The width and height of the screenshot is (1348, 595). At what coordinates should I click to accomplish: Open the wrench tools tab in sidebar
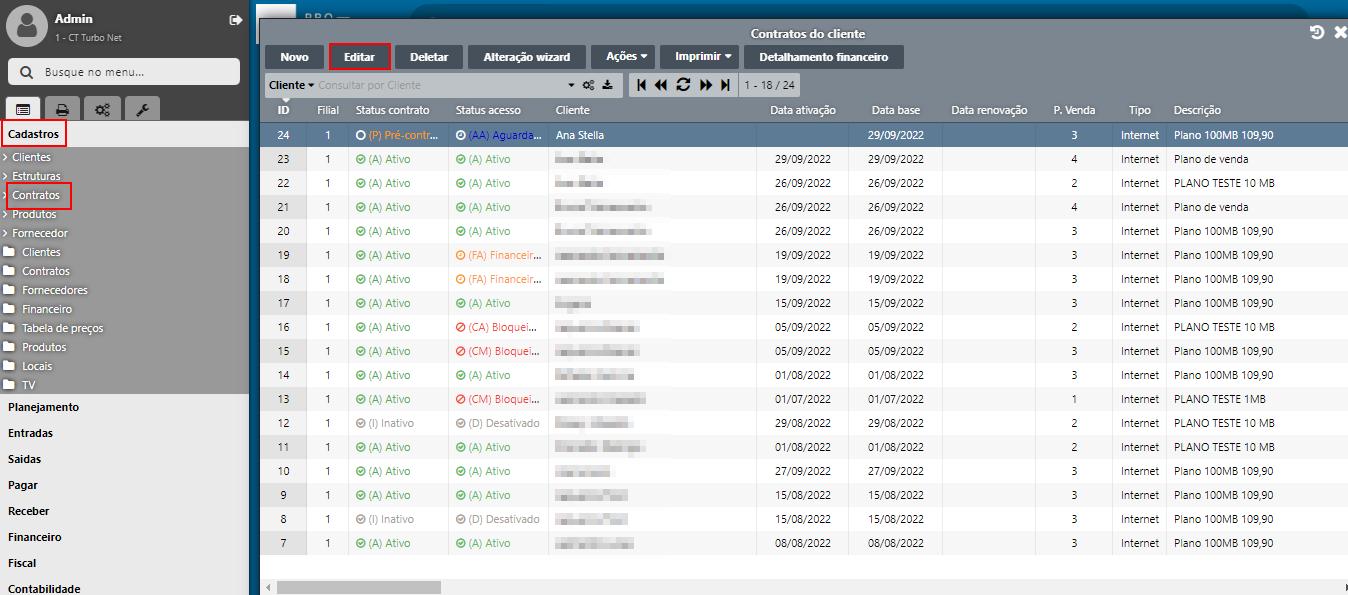[x=141, y=109]
